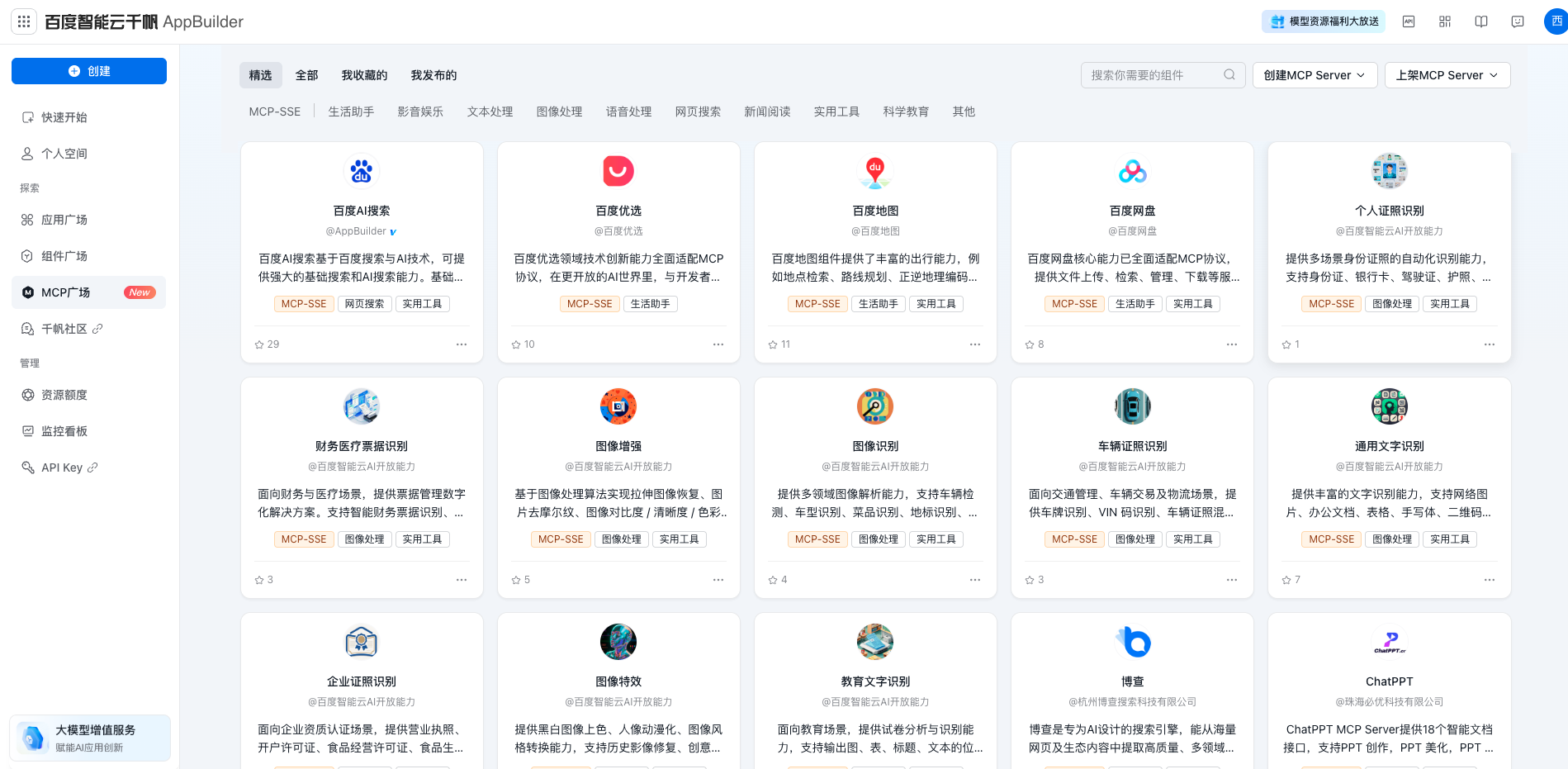Filter by the 网页搜索 category tab
1568x769 pixels.
[x=698, y=112]
